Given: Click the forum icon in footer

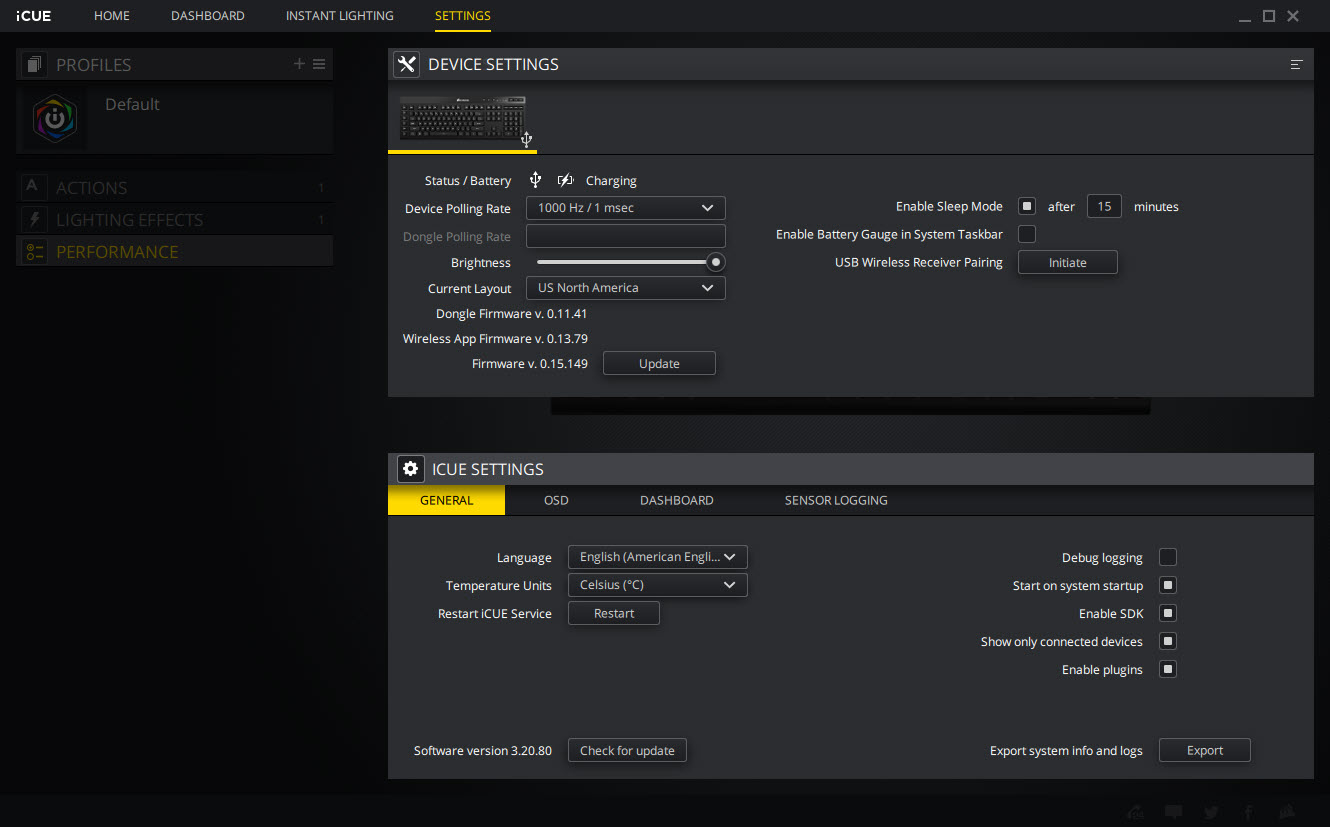Looking at the screenshot, I should (1135, 812).
